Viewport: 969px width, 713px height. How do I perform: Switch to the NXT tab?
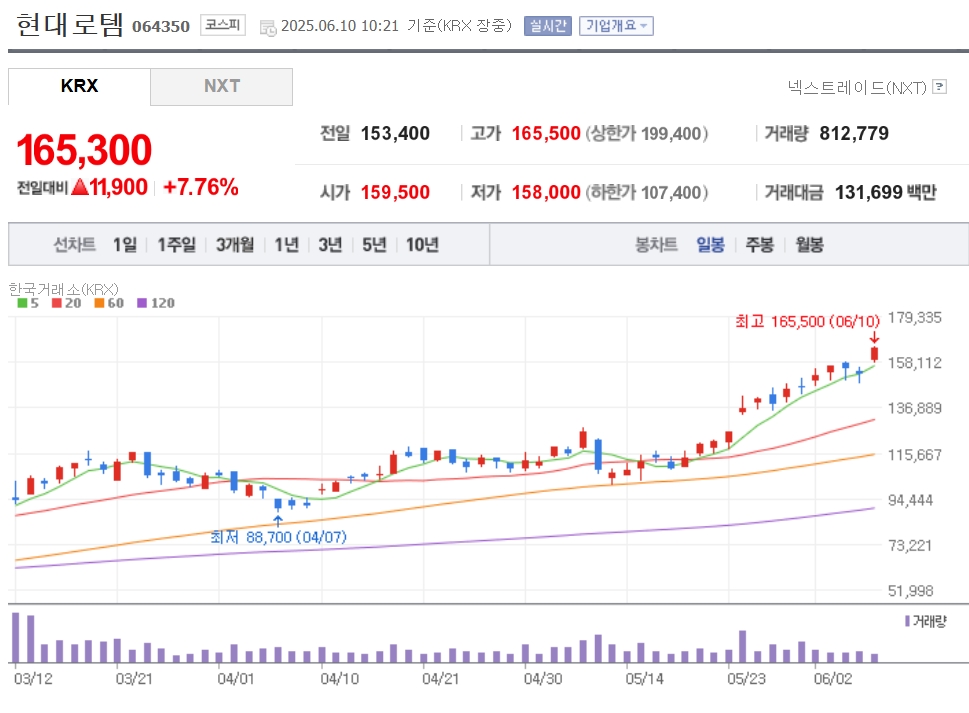click(x=221, y=86)
